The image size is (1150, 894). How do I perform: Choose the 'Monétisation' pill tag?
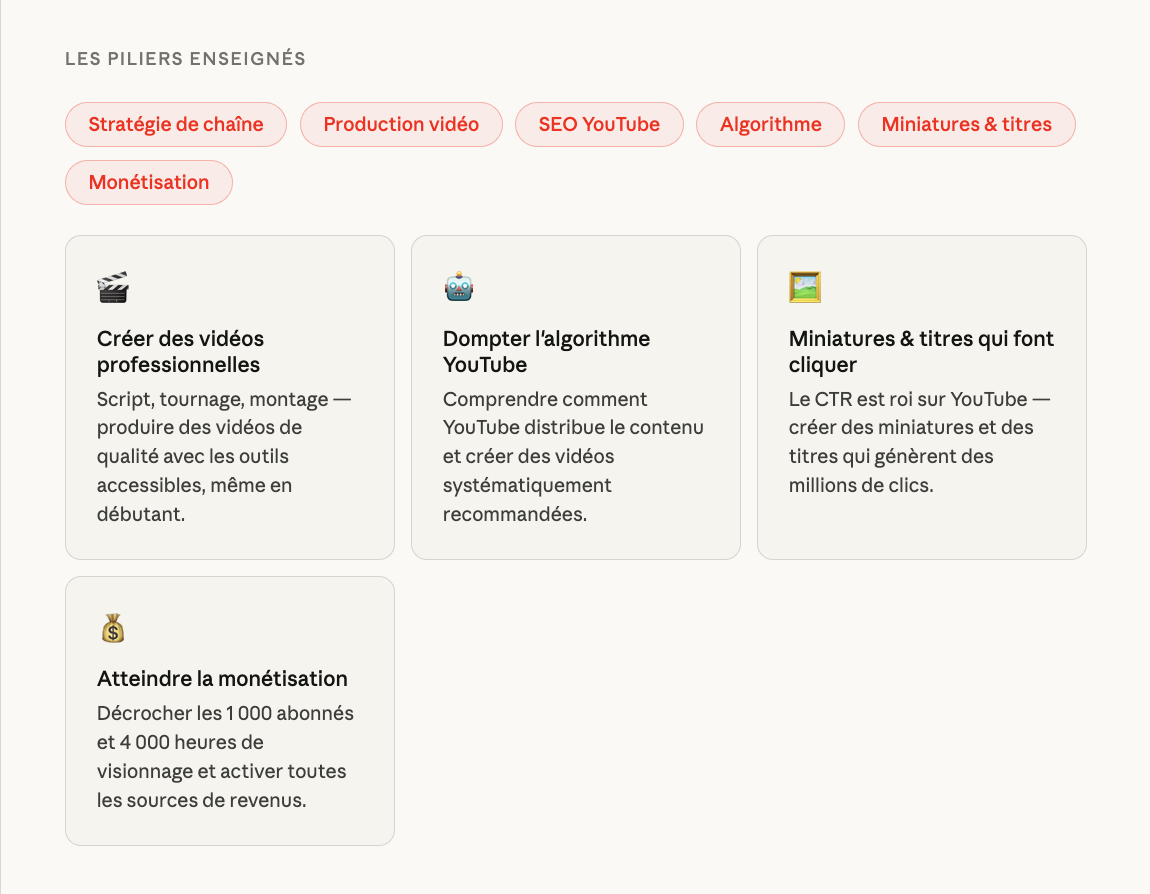point(149,183)
